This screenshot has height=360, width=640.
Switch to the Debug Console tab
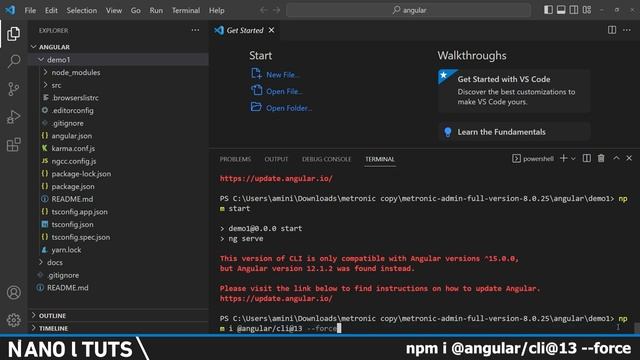(327, 159)
